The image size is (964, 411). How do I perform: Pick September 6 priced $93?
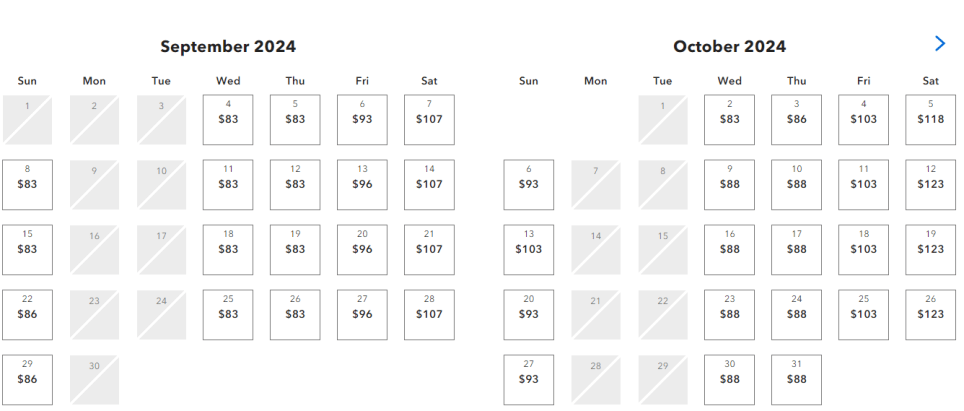362,120
